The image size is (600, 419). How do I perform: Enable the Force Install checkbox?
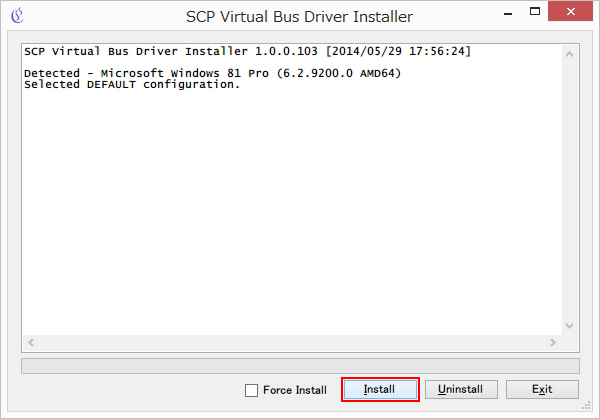[x=251, y=390]
